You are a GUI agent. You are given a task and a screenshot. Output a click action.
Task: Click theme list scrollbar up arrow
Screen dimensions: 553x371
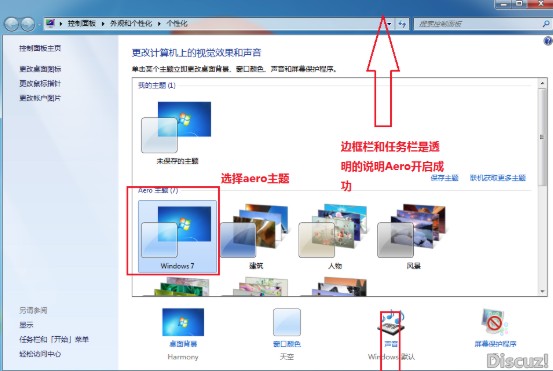pos(542,84)
